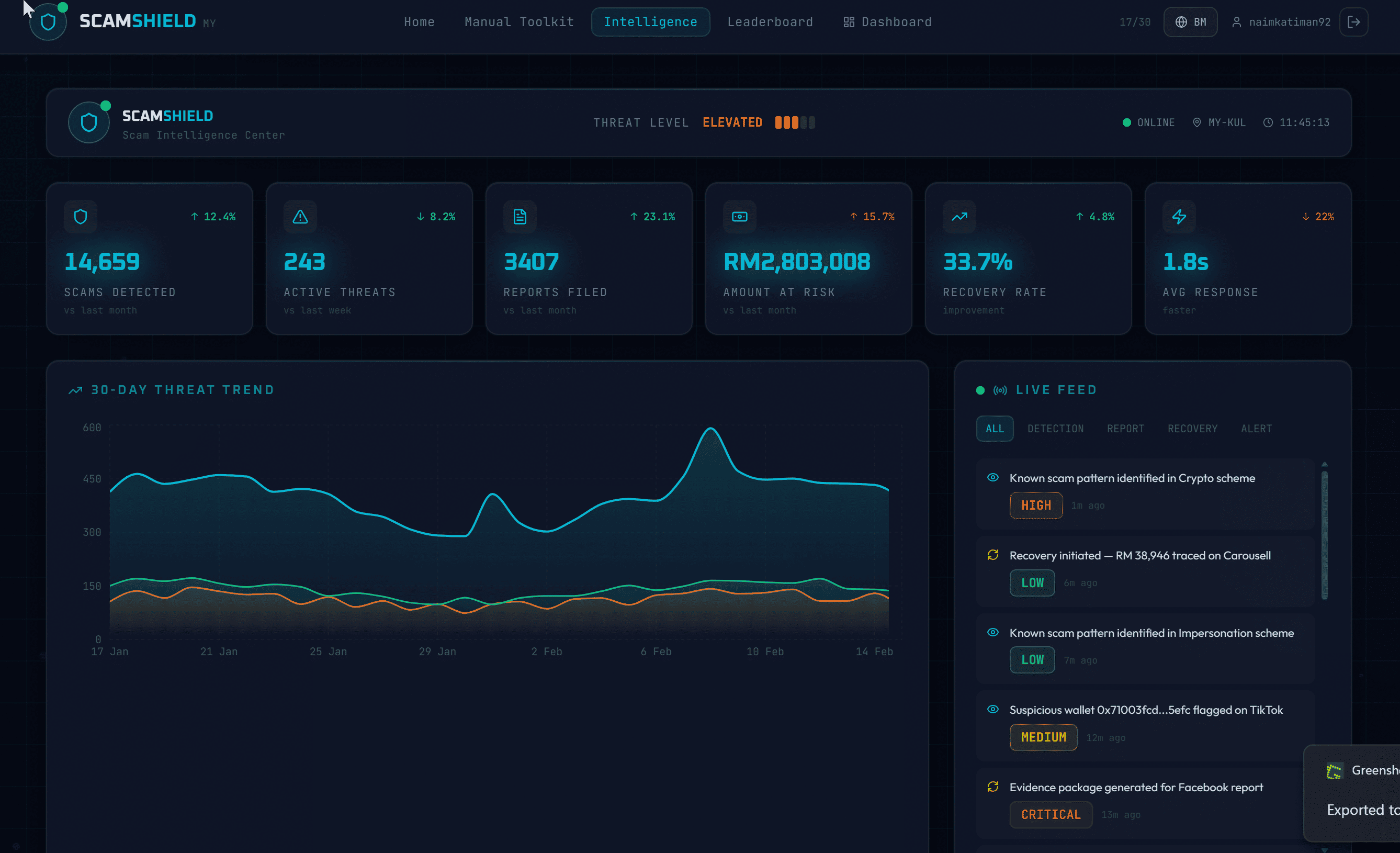Open the Leaderboard nav item
Viewport: 1400px width, 853px height.
coord(770,22)
